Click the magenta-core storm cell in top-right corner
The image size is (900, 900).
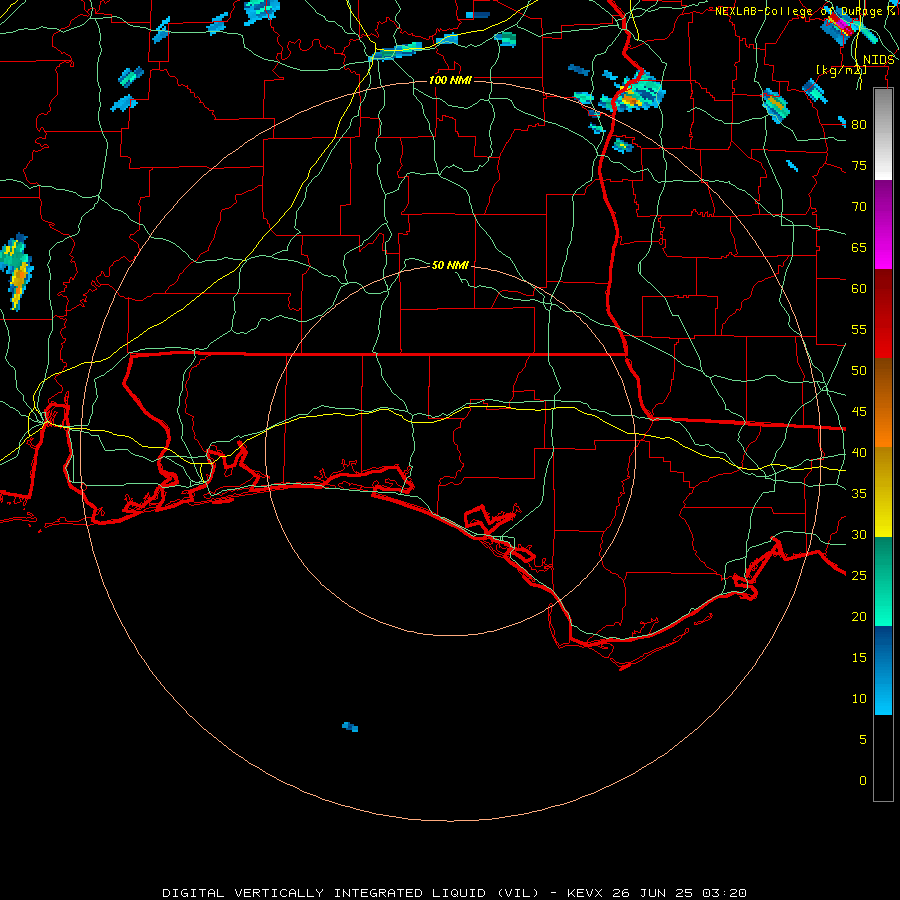(x=840, y=25)
